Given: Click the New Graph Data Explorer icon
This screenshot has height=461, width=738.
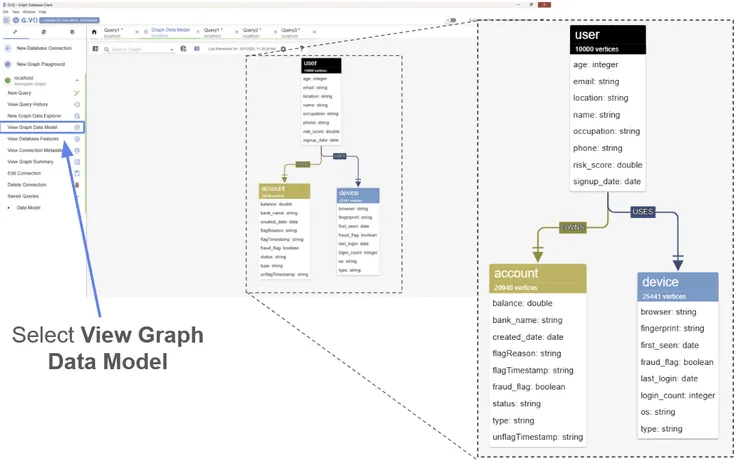Looking at the screenshot, I should 77,116.
